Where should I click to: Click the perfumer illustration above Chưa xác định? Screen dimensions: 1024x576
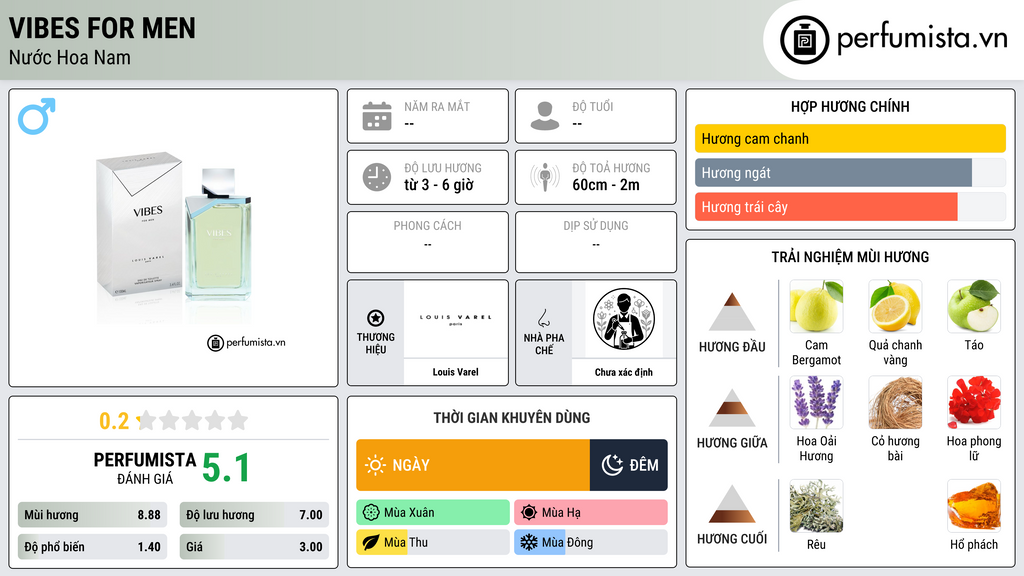pos(624,319)
